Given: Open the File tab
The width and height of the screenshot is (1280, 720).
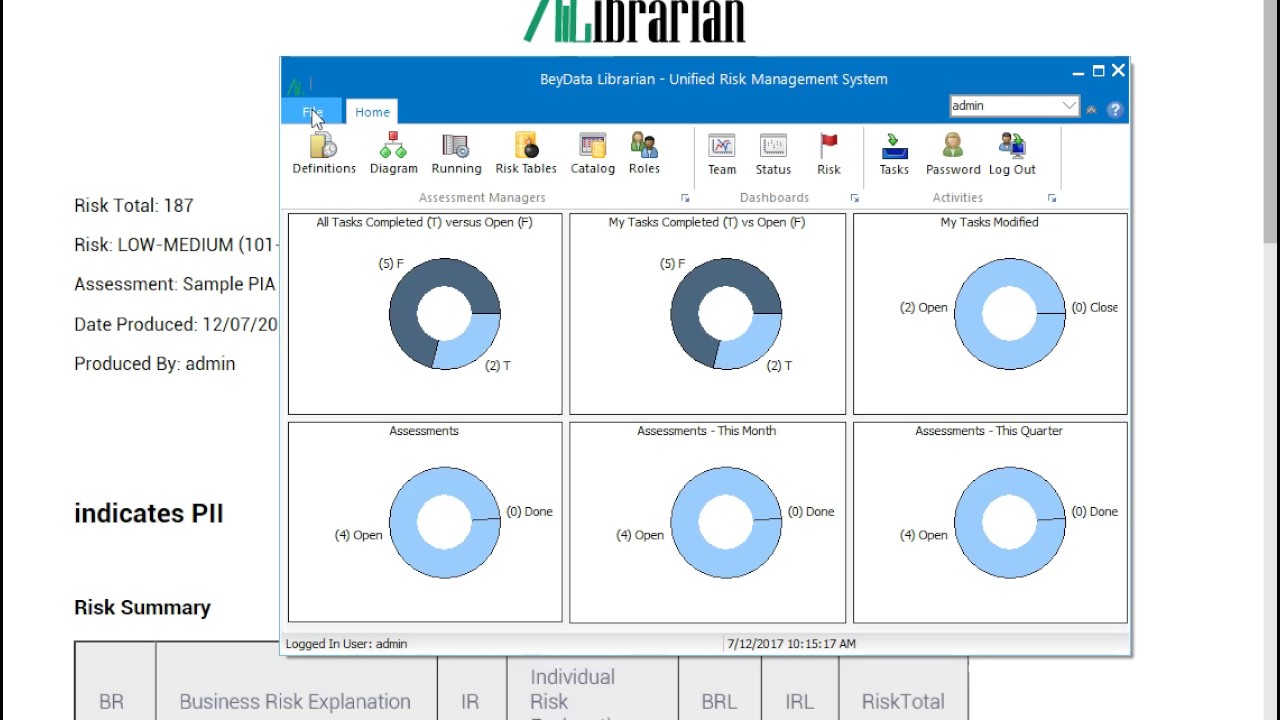Looking at the screenshot, I should 312,112.
